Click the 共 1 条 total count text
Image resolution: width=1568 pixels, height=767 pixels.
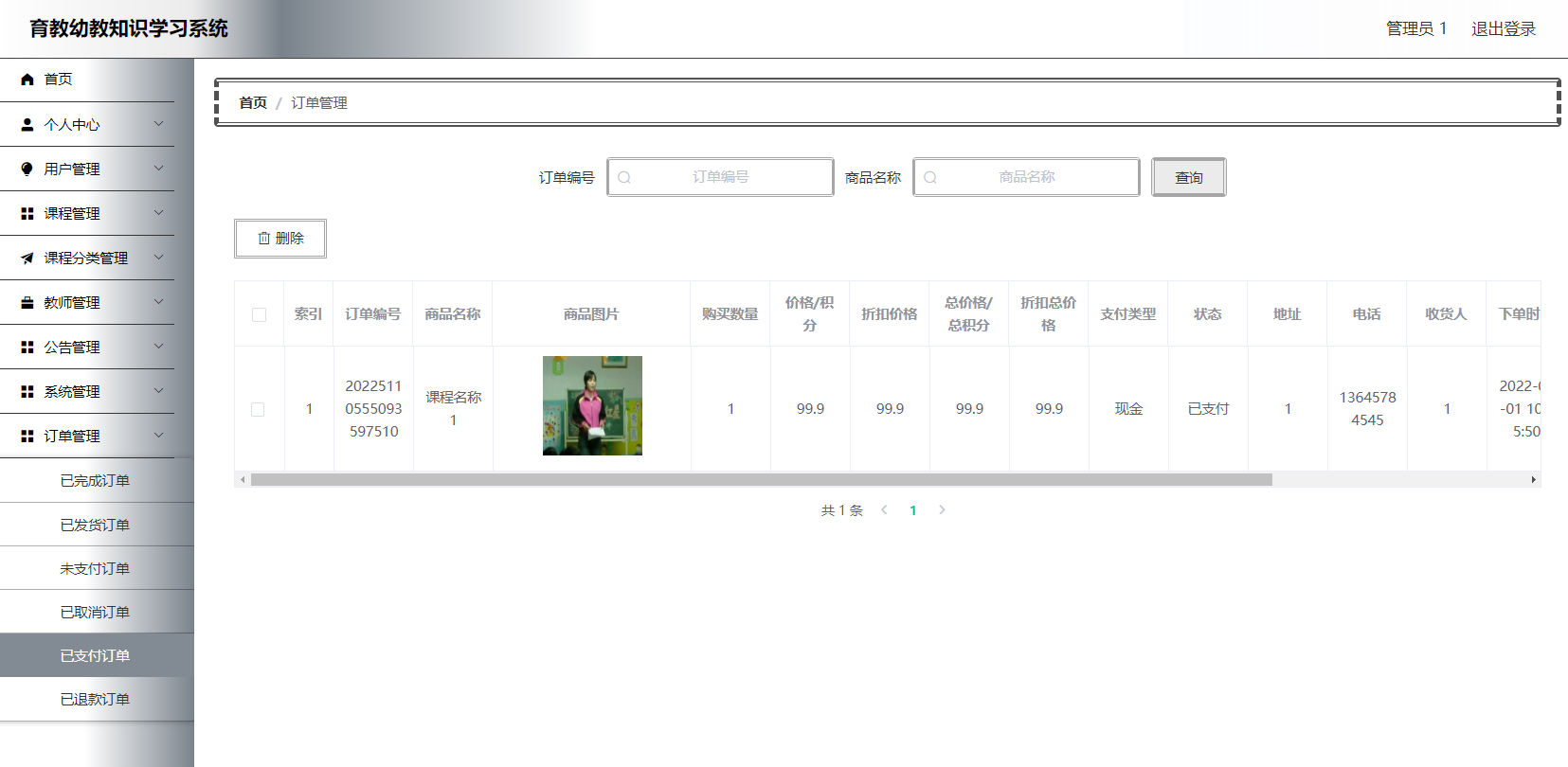[x=842, y=510]
